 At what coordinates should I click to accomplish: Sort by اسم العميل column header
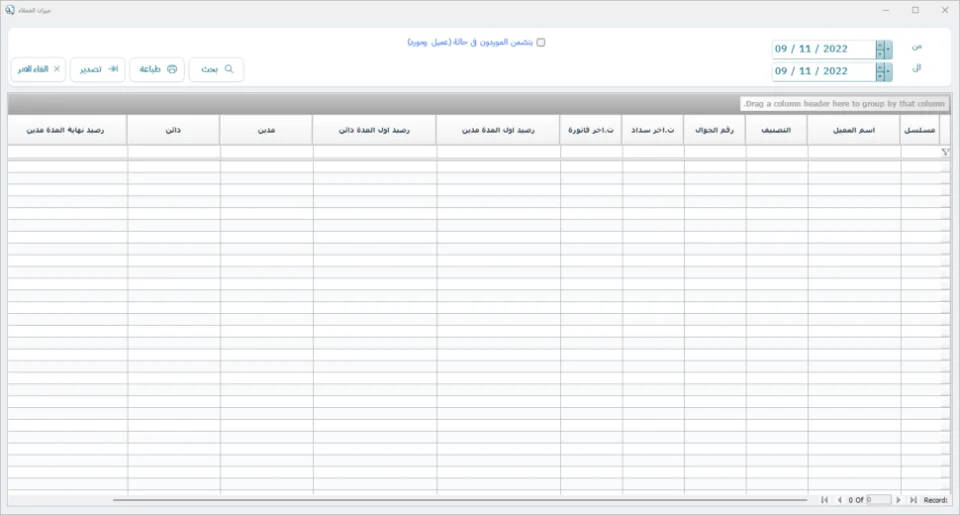[x=853, y=130]
